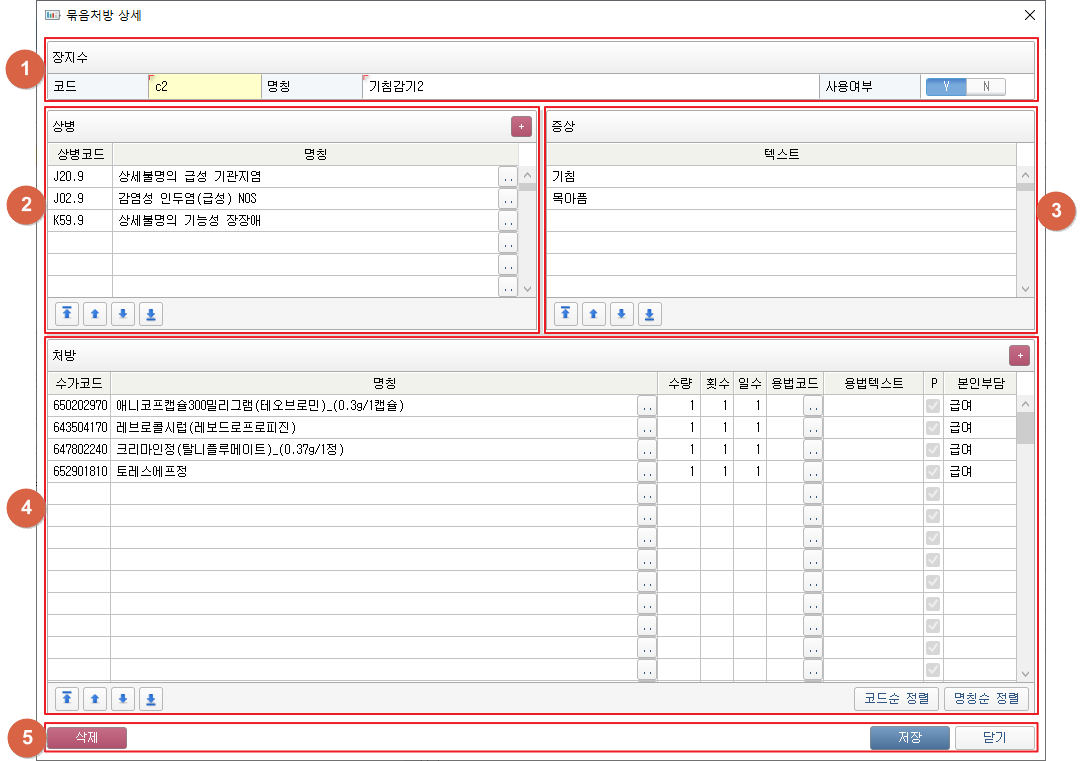Image resolution: width=1083 pixels, height=761 pixels.
Task: Move diagnosis row to top in 상병 panel
Action: [67, 313]
